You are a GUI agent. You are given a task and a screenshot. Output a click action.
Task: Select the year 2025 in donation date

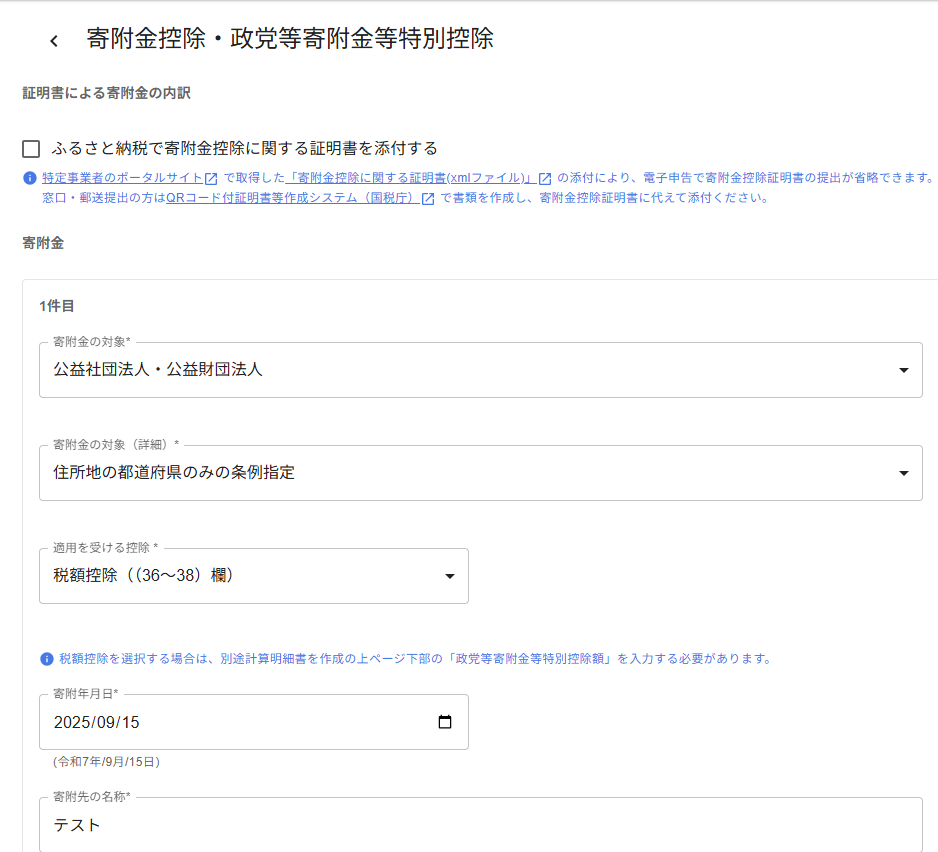(x=72, y=722)
